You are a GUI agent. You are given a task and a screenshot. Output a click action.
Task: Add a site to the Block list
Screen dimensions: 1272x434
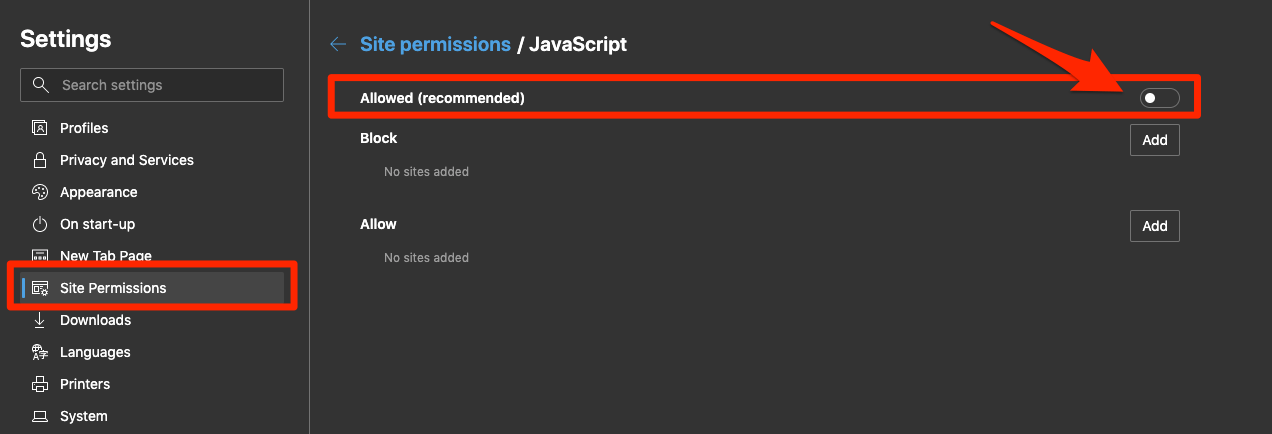coord(1155,140)
